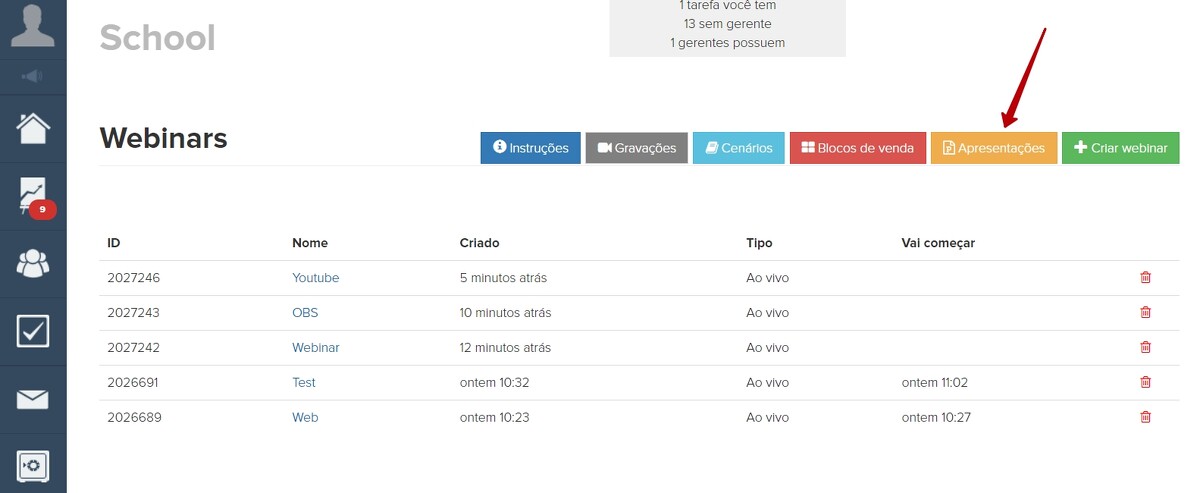Viewport: 1200px width, 493px height.
Task: Delete the OBS webinar via trash icon
Action: pyautogui.click(x=1145, y=313)
